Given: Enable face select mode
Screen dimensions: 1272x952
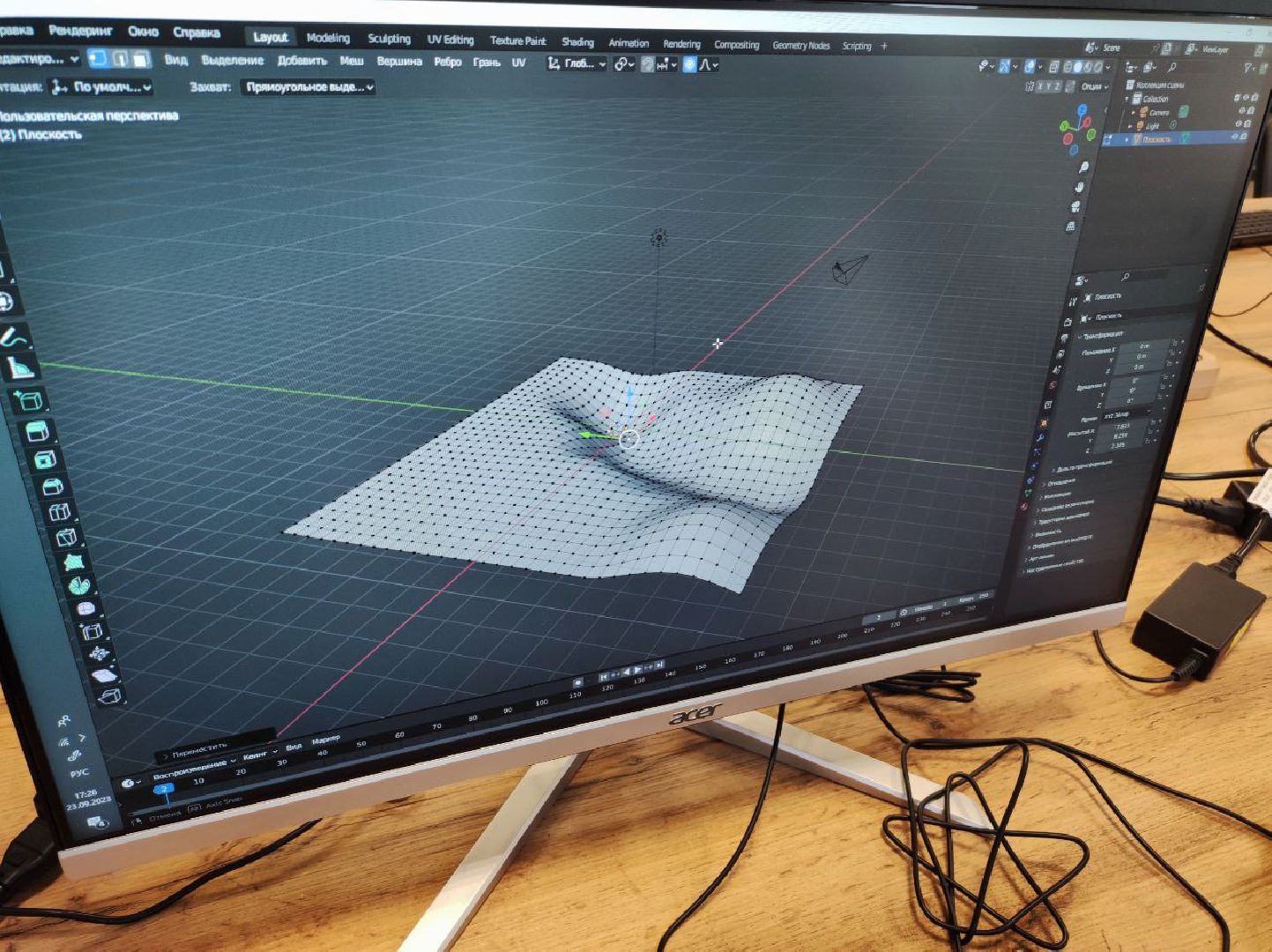Looking at the screenshot, I should (140, 59).
